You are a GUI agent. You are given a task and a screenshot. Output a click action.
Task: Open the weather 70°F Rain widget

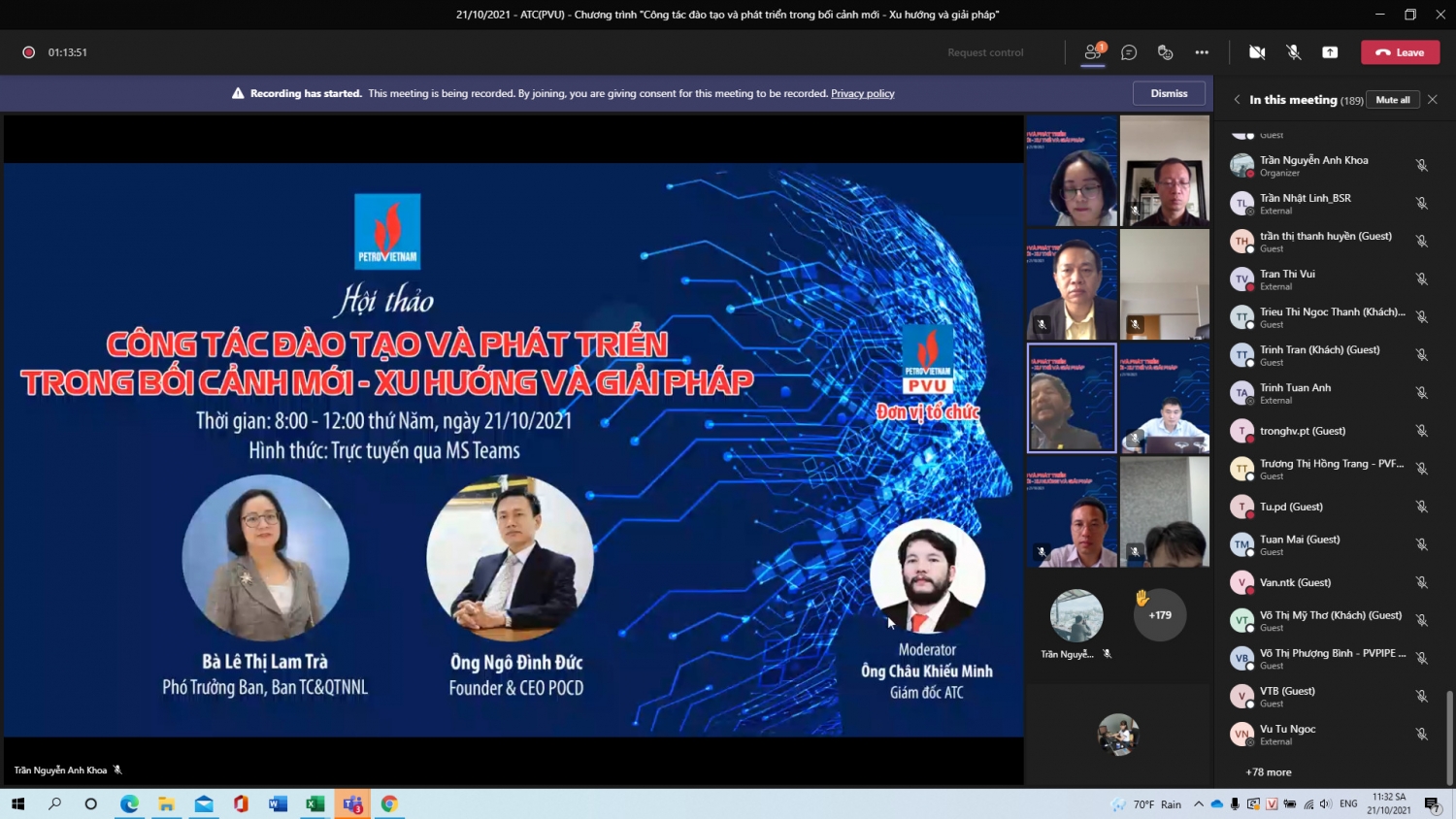coord(1146,803)
